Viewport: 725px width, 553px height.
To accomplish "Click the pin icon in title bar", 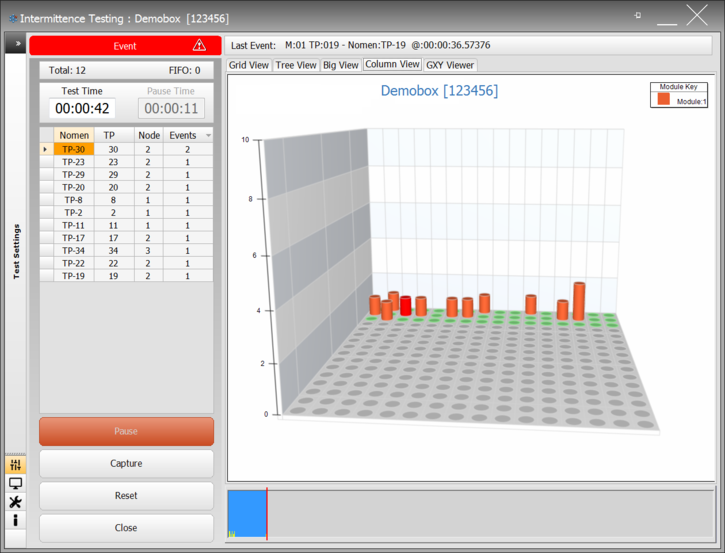I will (x=638, y=16).
